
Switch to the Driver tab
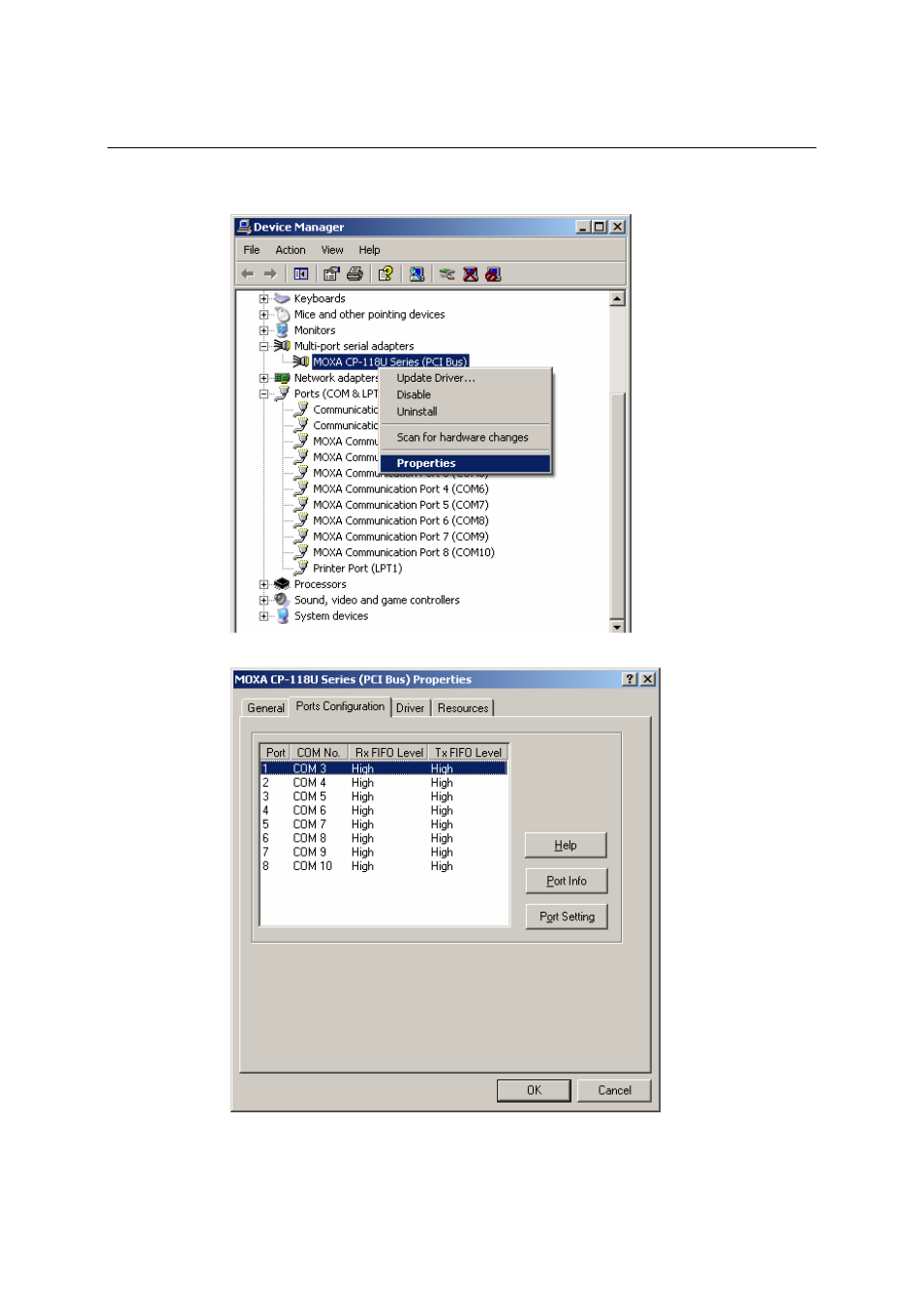410,708
